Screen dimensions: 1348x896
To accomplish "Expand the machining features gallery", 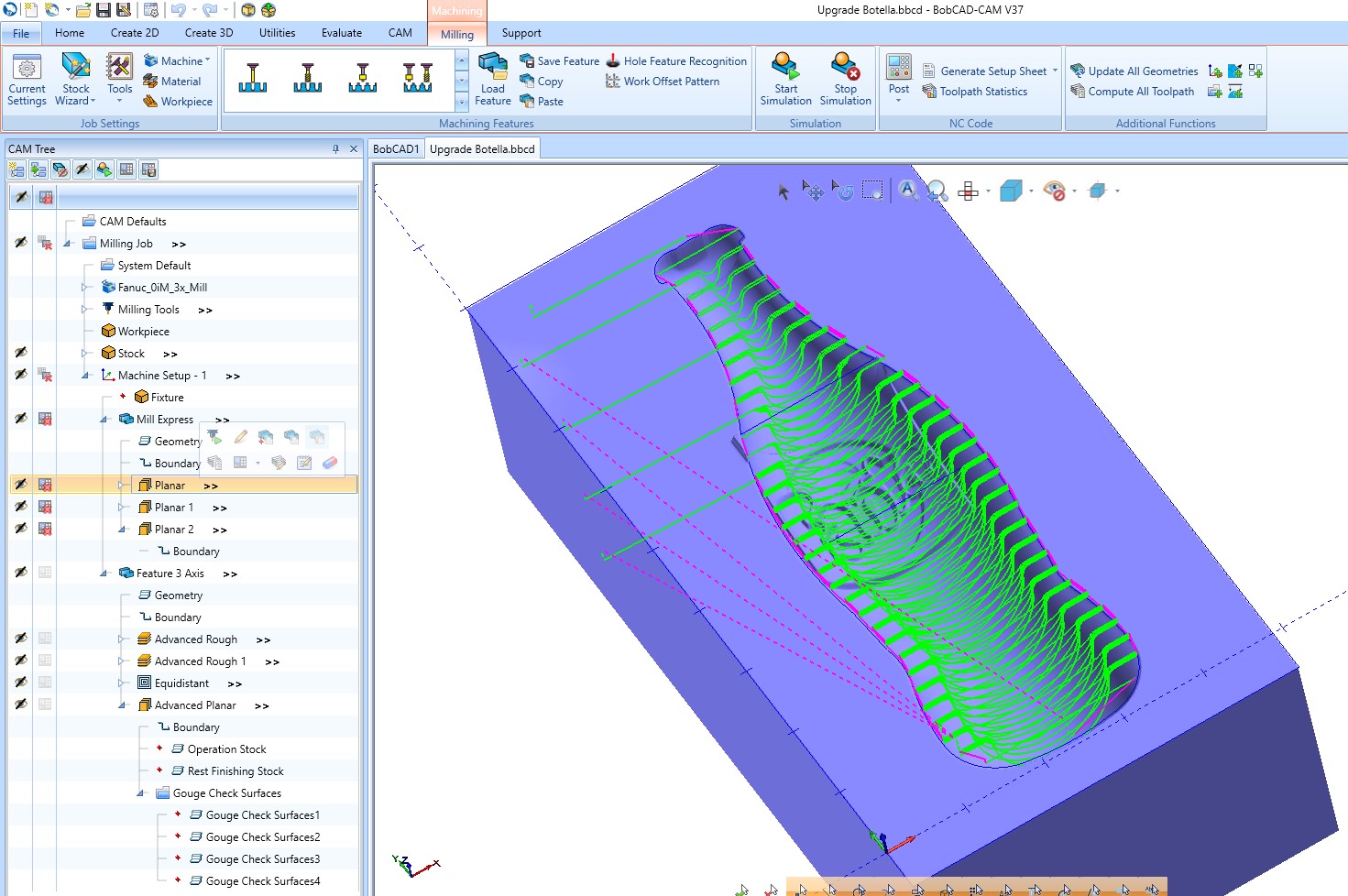I will [462, 103].
